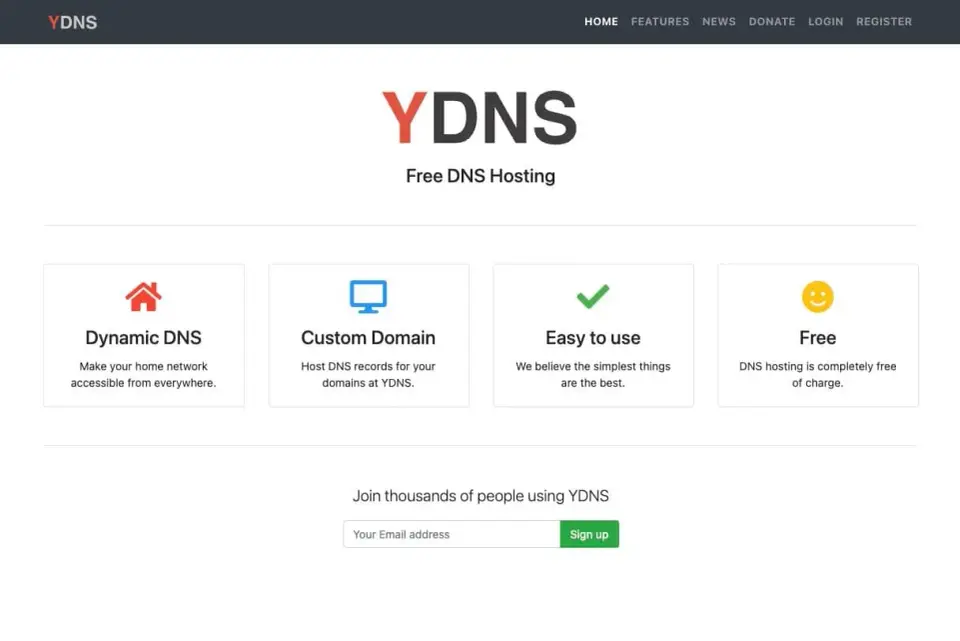Open the Register page
The image size is (960, 641).
(x=883, y=21)
